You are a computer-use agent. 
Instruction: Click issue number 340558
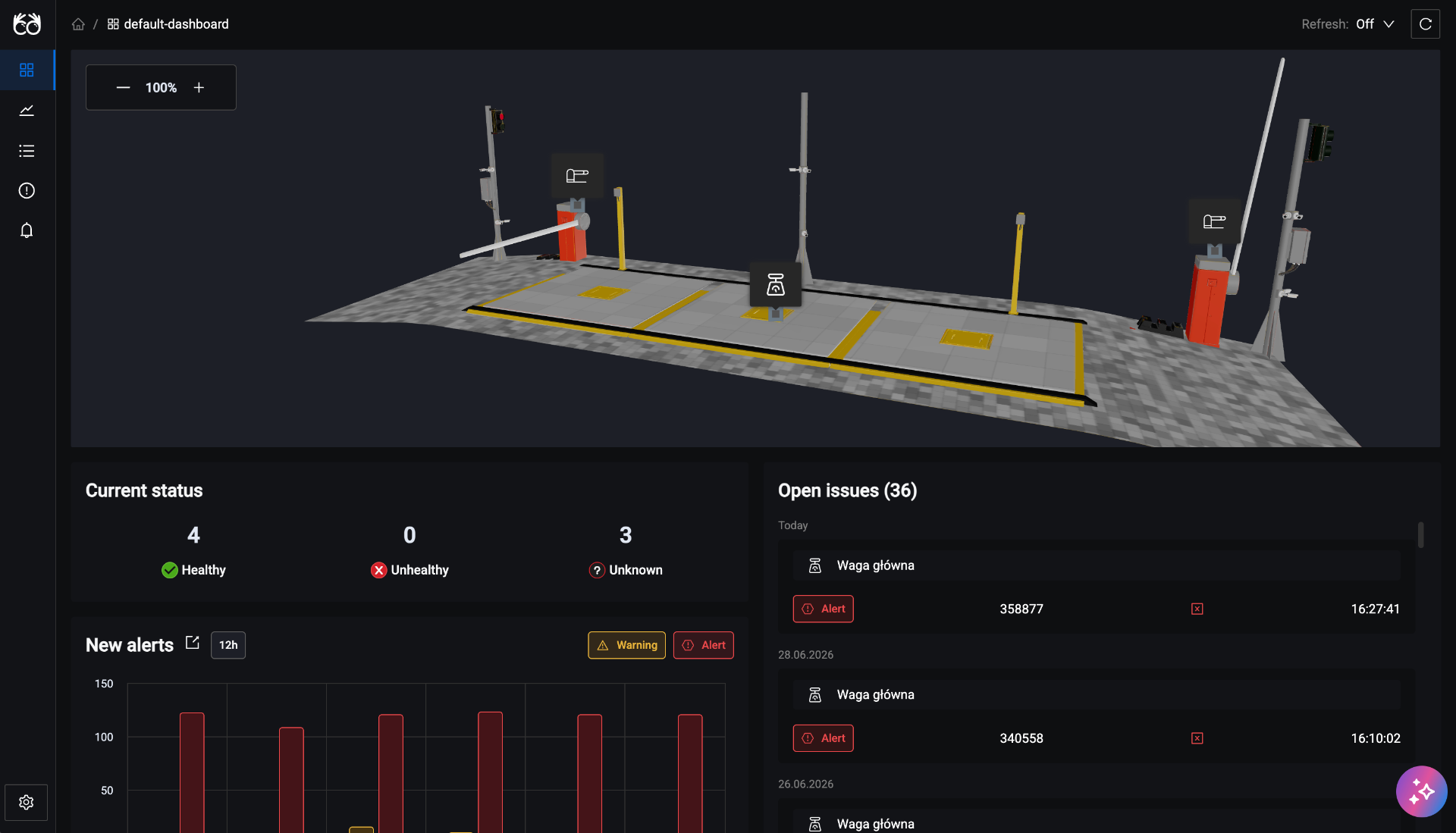click(1021, 738)
